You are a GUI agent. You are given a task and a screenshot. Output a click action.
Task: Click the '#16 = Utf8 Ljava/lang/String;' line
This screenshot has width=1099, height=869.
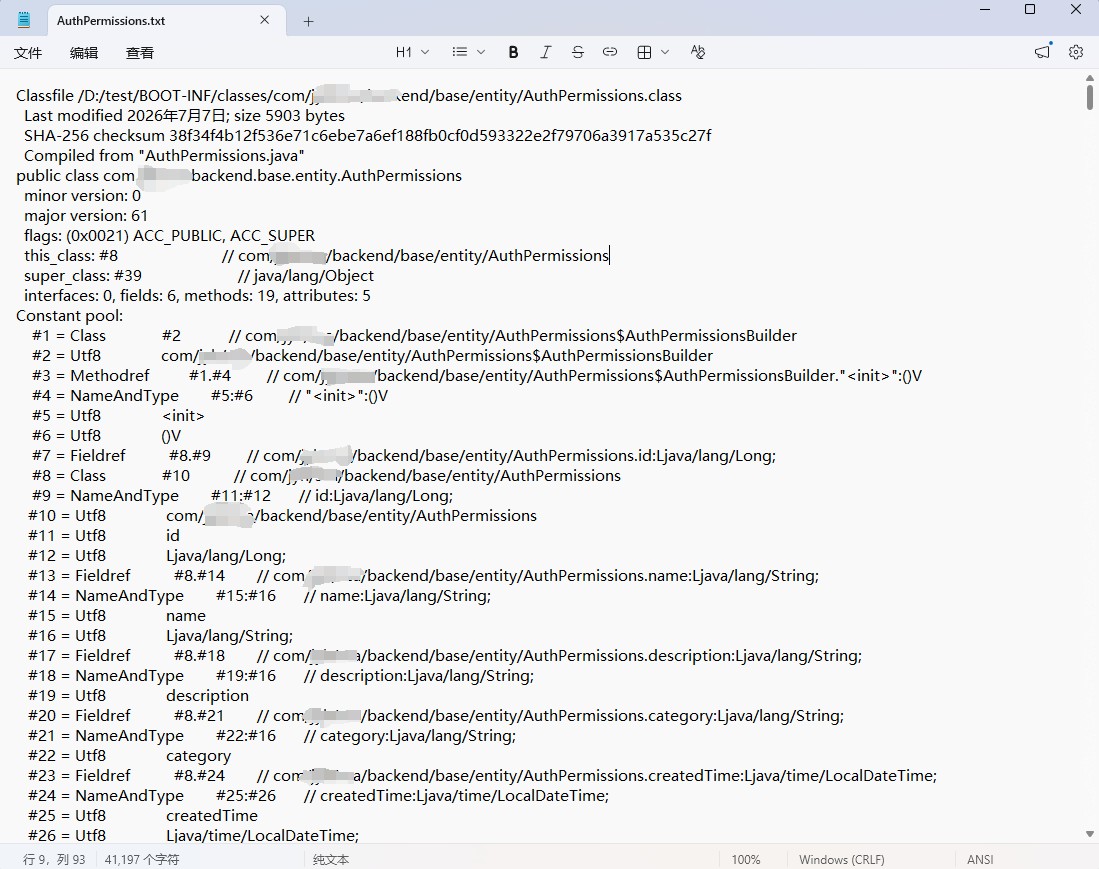tap(161, 636)
